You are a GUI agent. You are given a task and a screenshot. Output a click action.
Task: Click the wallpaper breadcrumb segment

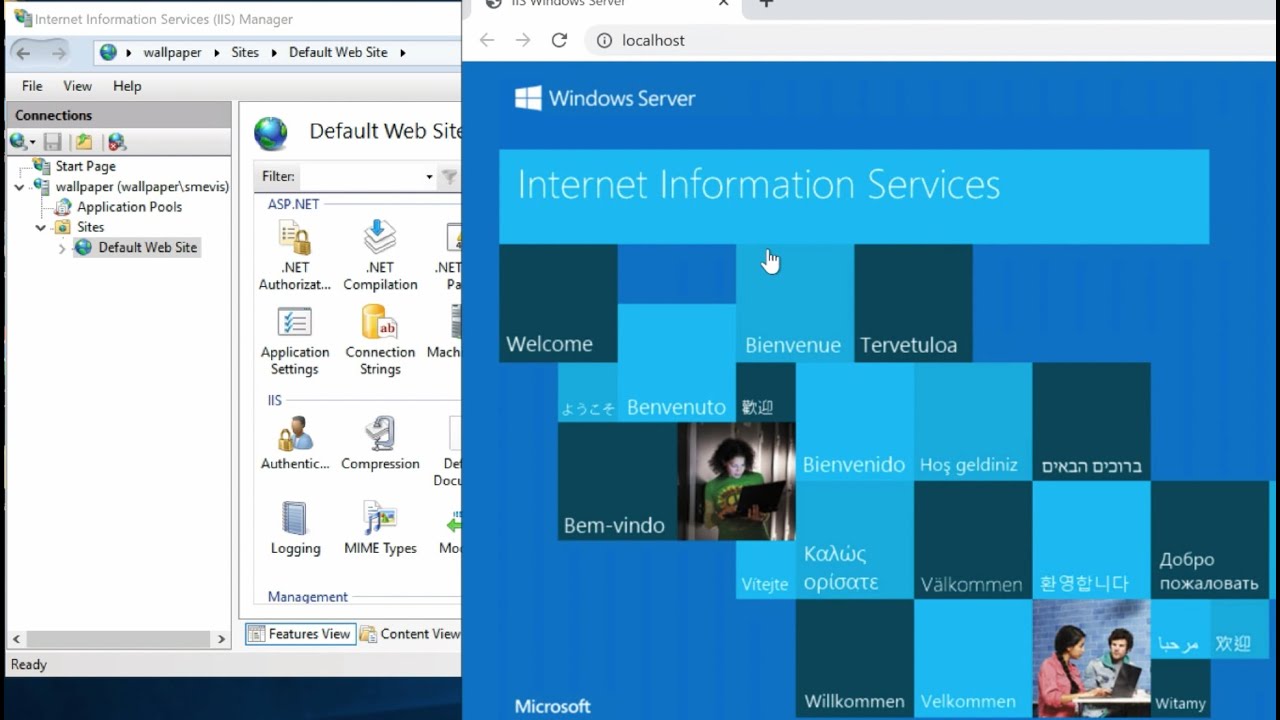click(x=172, y=52)
